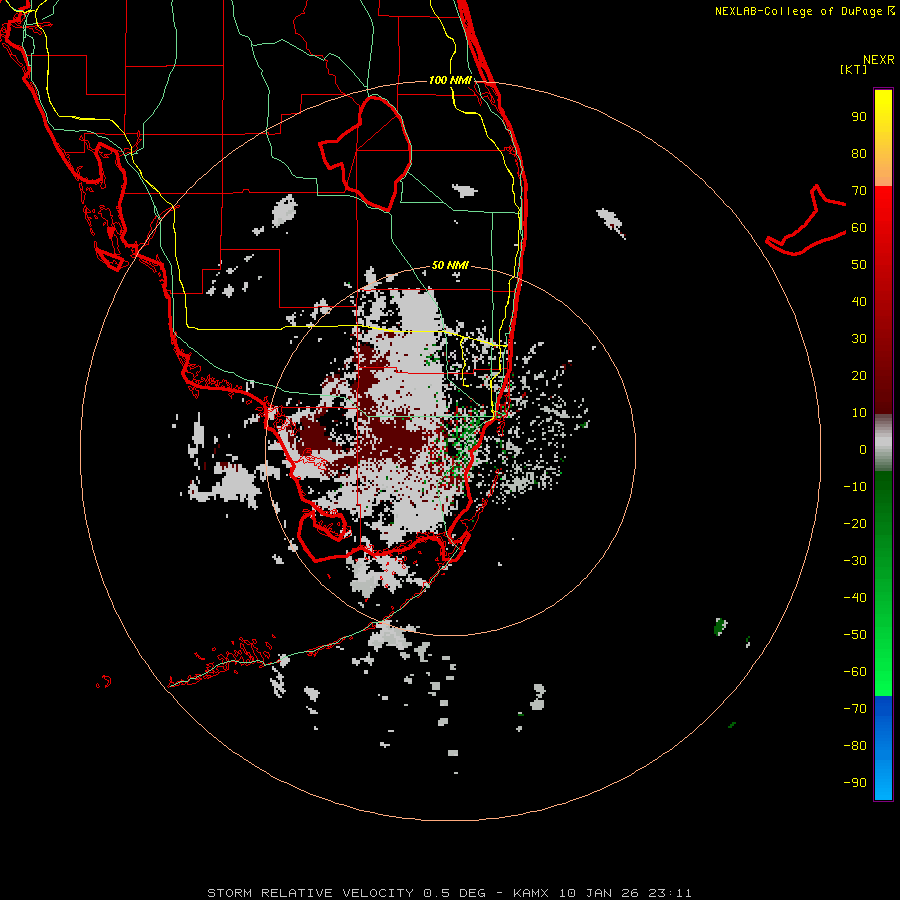Select the positive 20 value on the velocity scale
This screenshot has height=900, width=900.
point(859,375)
